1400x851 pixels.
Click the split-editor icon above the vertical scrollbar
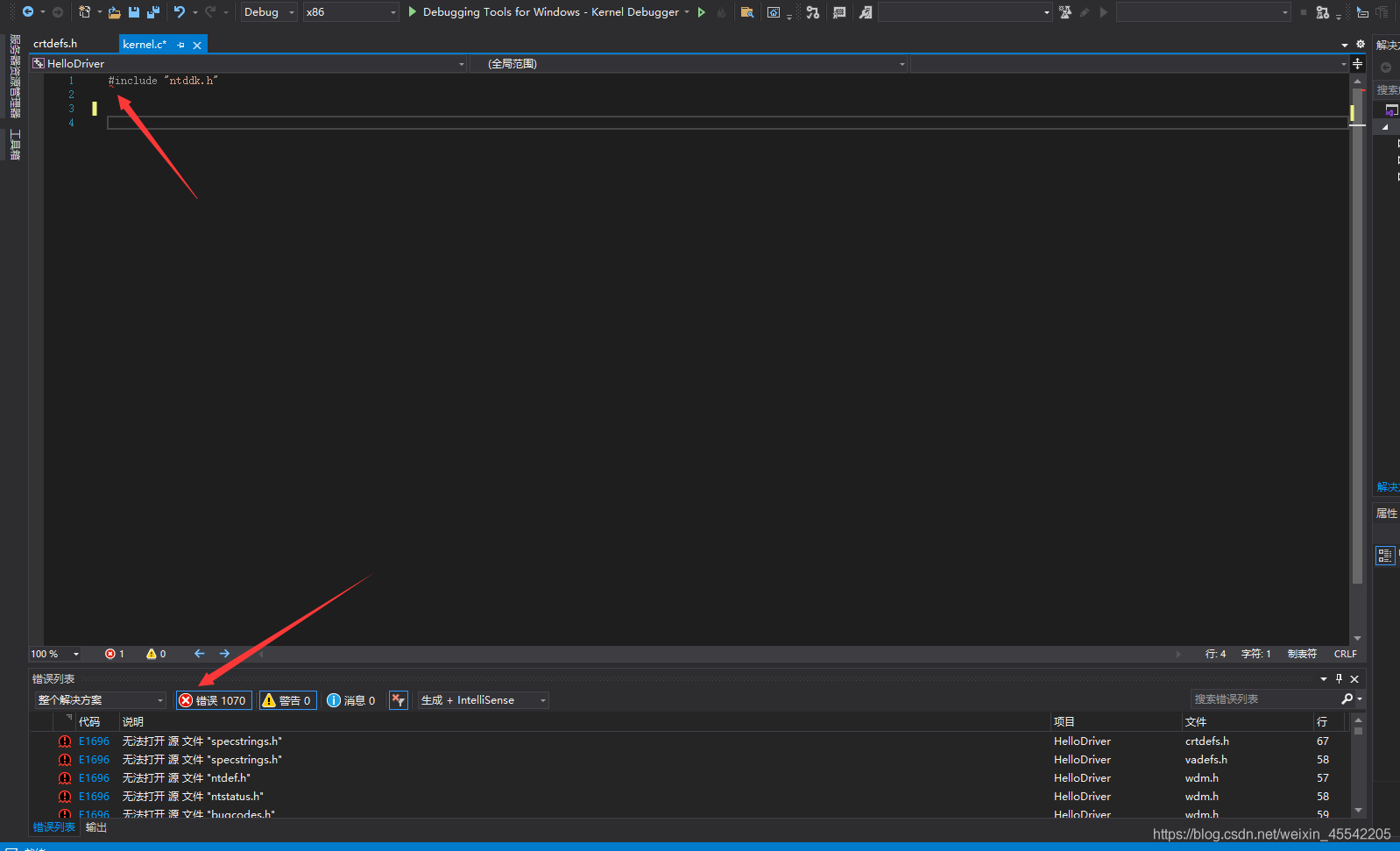click(x=1357, y=64)
